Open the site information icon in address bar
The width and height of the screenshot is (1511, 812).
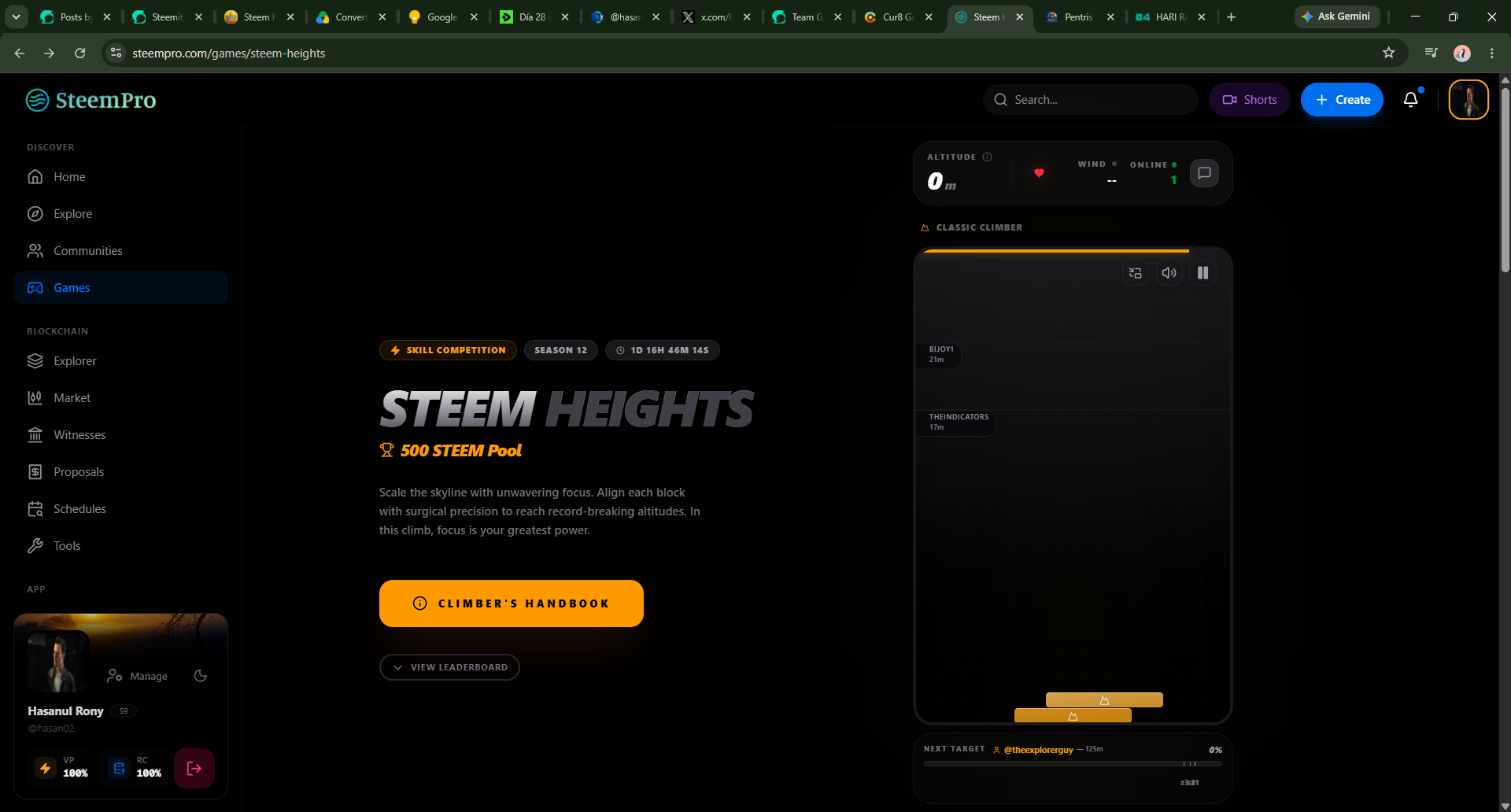116,53
